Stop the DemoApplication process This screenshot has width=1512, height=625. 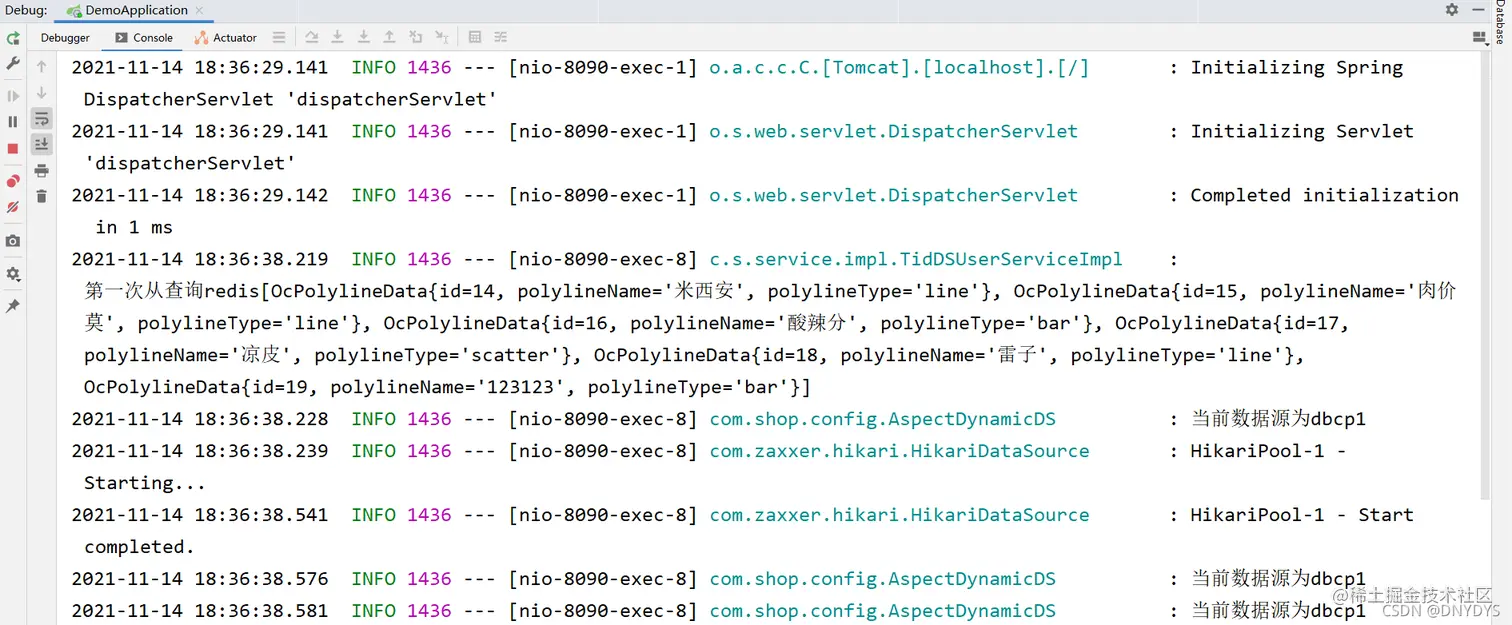coord(13,148)
